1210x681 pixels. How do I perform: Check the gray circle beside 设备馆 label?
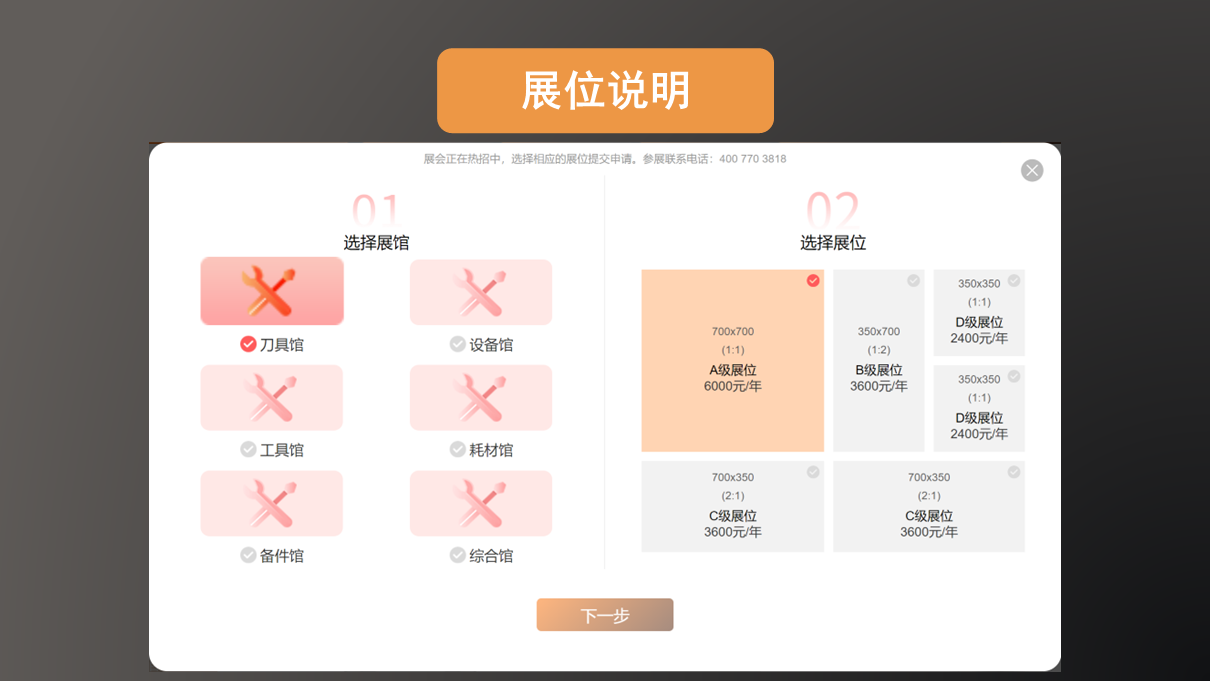[x=458, y=344]
